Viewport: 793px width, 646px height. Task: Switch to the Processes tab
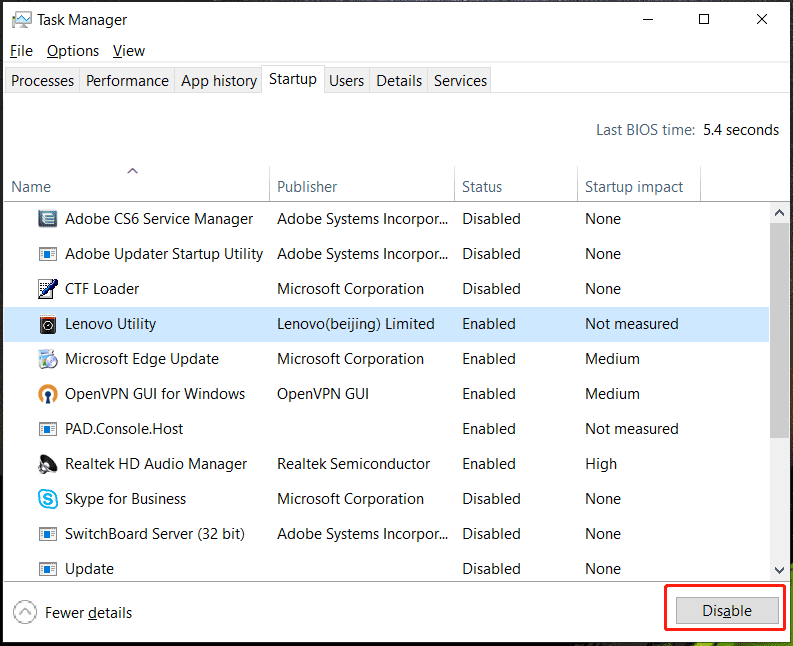pos(42,80)
